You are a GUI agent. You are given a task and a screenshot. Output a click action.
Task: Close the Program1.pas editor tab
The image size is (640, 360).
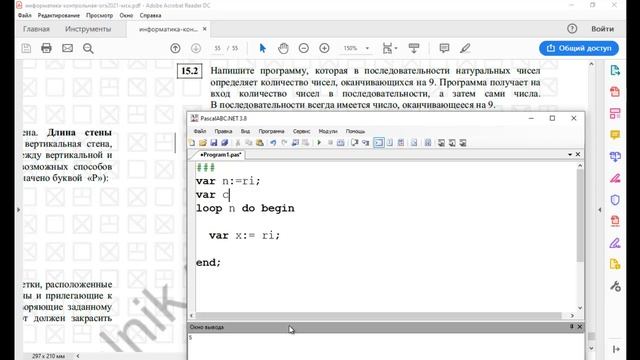[x=578, y=154]
